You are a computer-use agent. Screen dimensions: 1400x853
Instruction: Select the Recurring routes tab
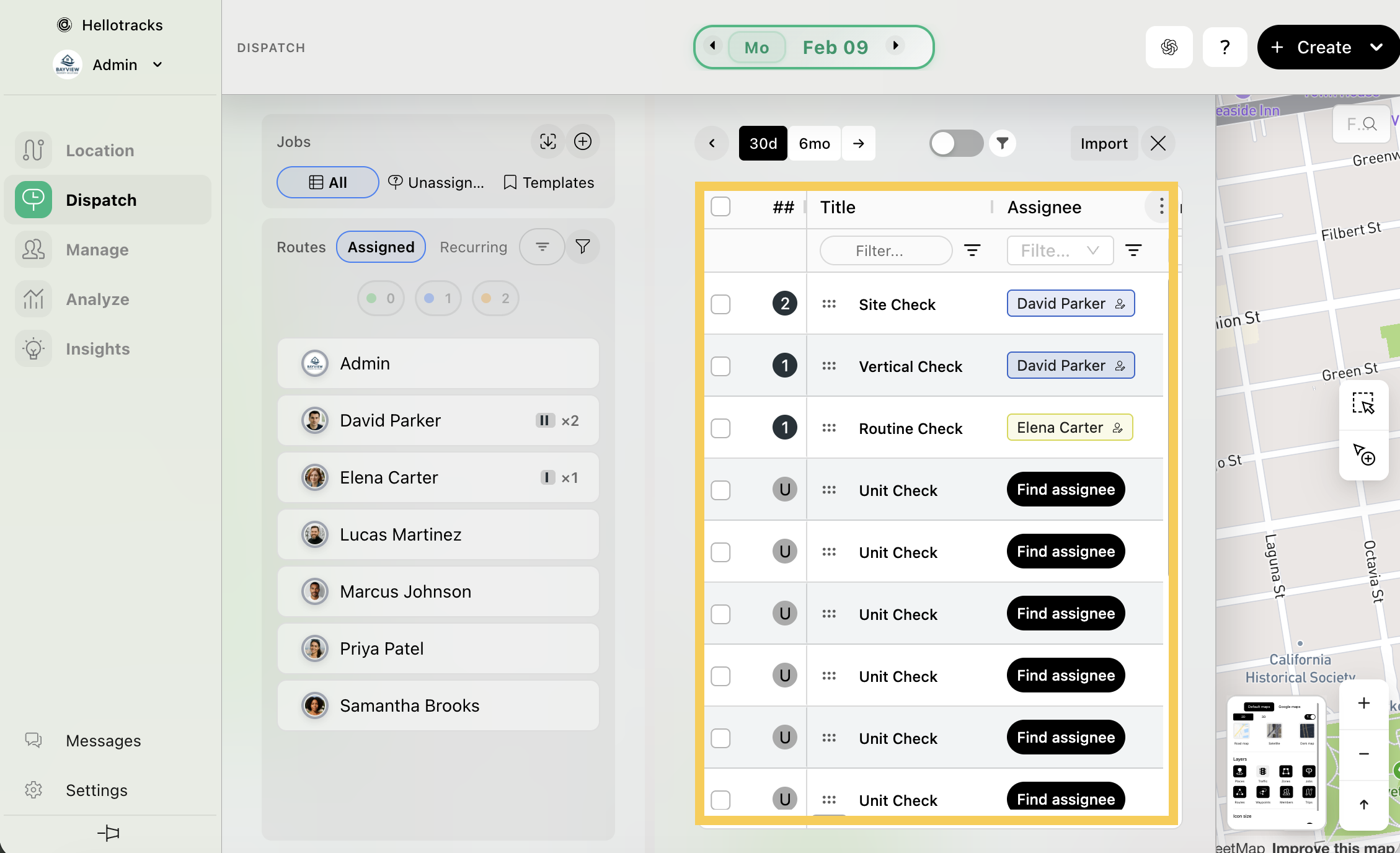(473, 247)
